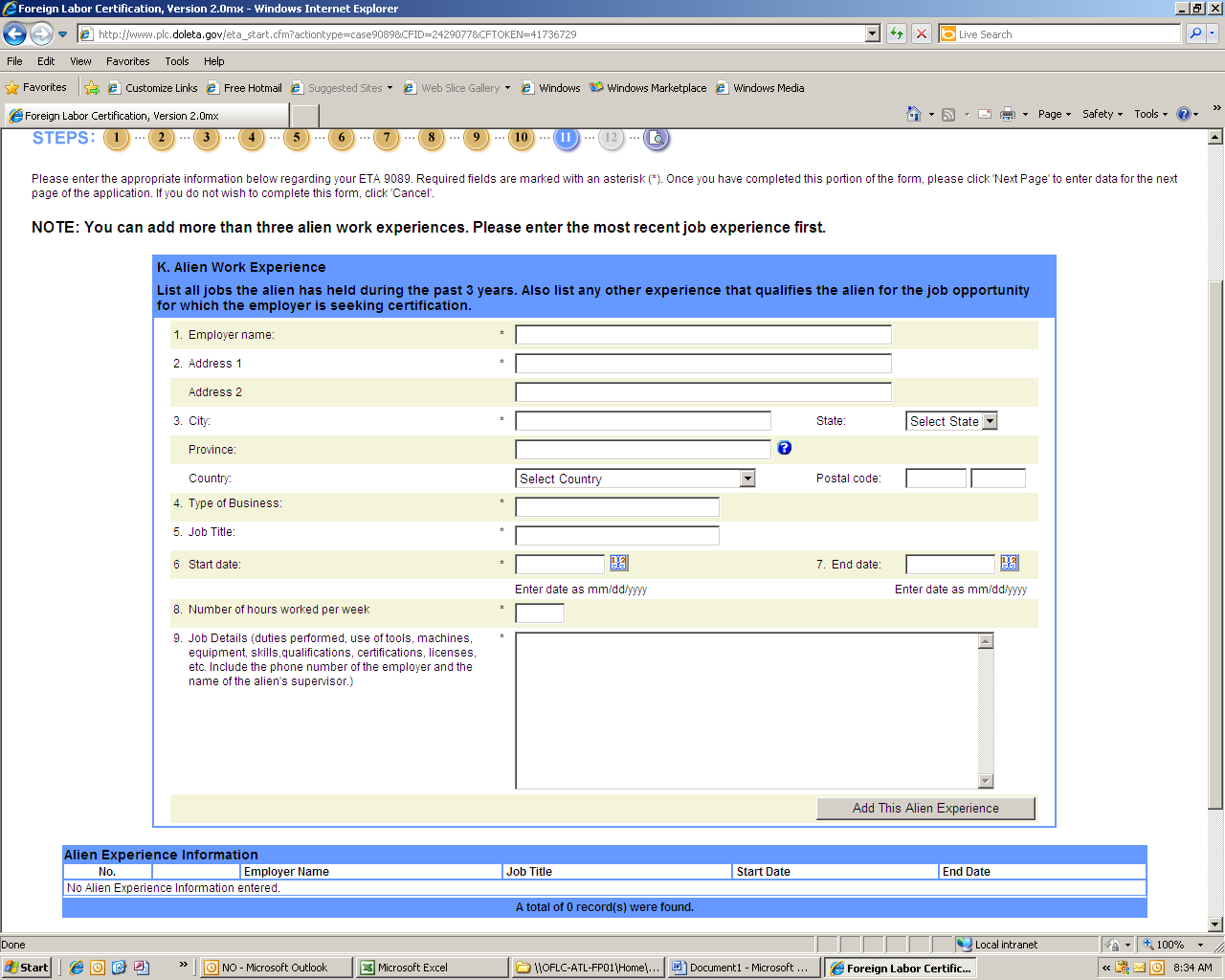
Task: Click the Stop loading X icon
Action: pos(921,34)
